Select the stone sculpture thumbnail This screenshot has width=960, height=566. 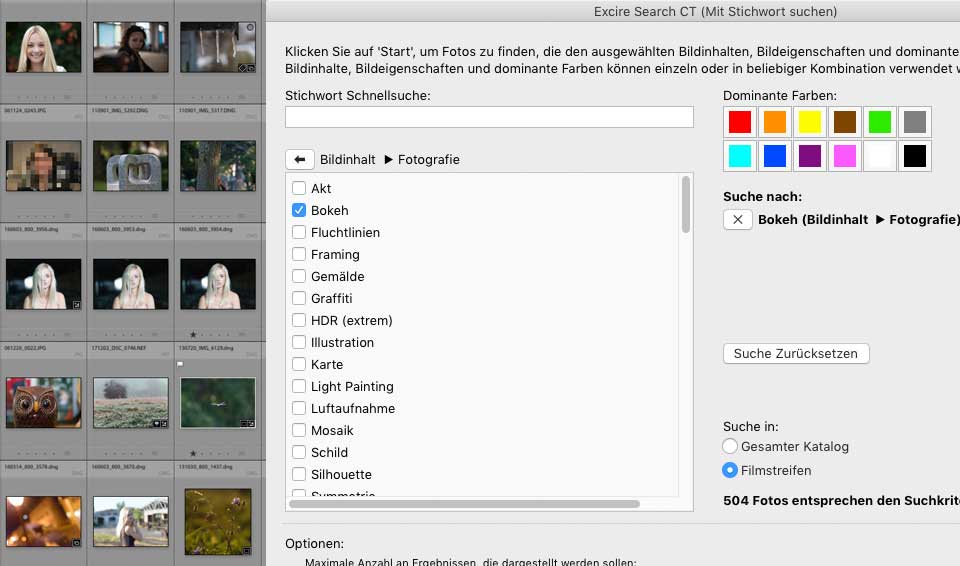pyautogui.click(x=130, y=165)
